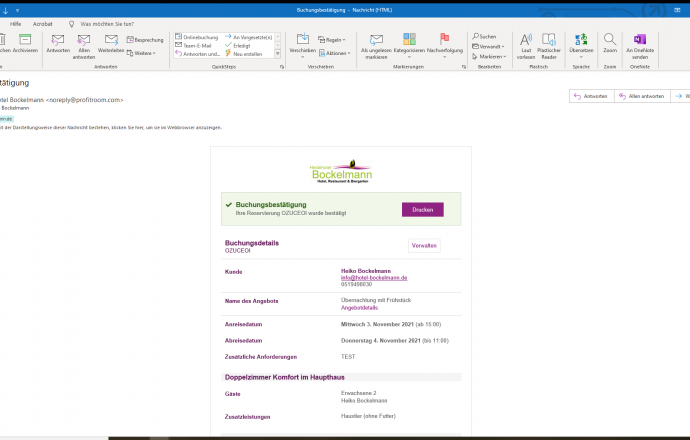Open the Weitere dropdown in Antworten group
The height and width of the screenshot is (440, 690).
(142, 53)
